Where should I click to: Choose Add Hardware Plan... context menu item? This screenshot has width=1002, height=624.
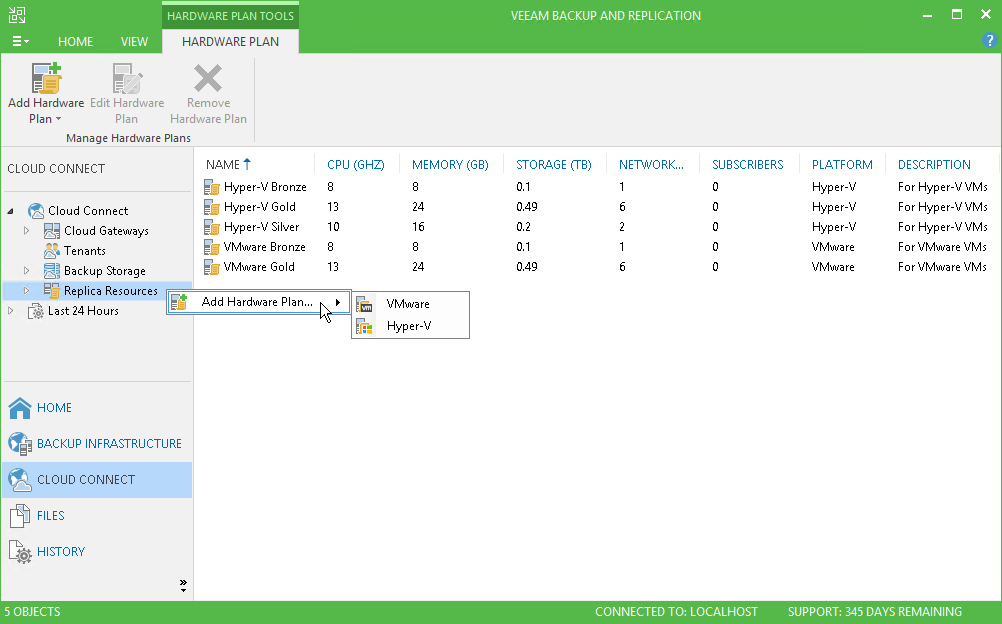(x=259, y=302)
